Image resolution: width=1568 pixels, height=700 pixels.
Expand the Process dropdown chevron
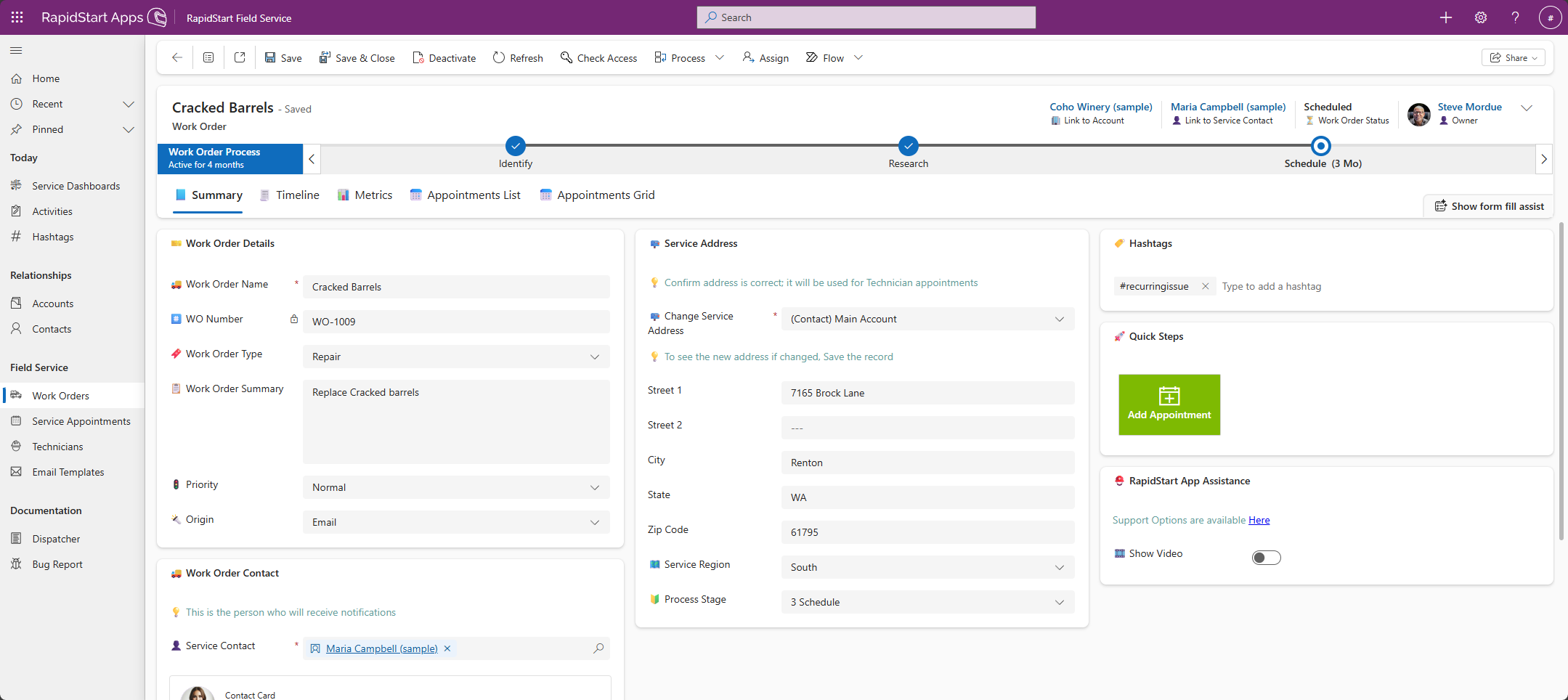point(720,57)
